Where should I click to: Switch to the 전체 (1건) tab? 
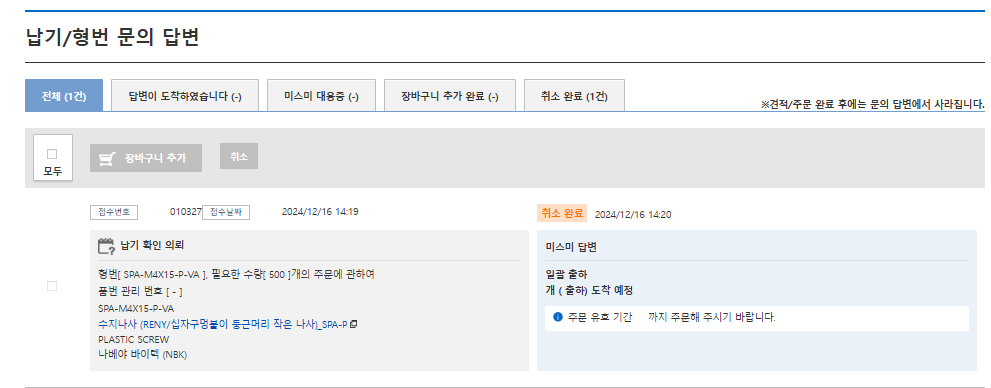pyautogui.click(x=64, y=96)
